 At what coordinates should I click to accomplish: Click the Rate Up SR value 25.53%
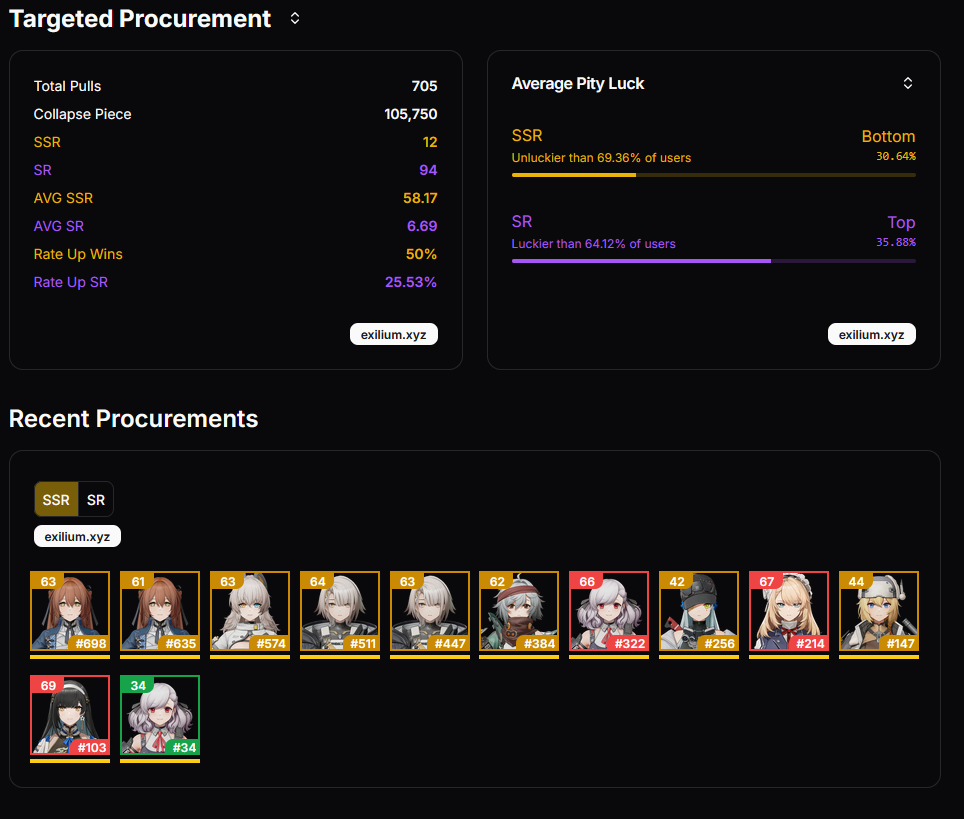tap(411, 282)
